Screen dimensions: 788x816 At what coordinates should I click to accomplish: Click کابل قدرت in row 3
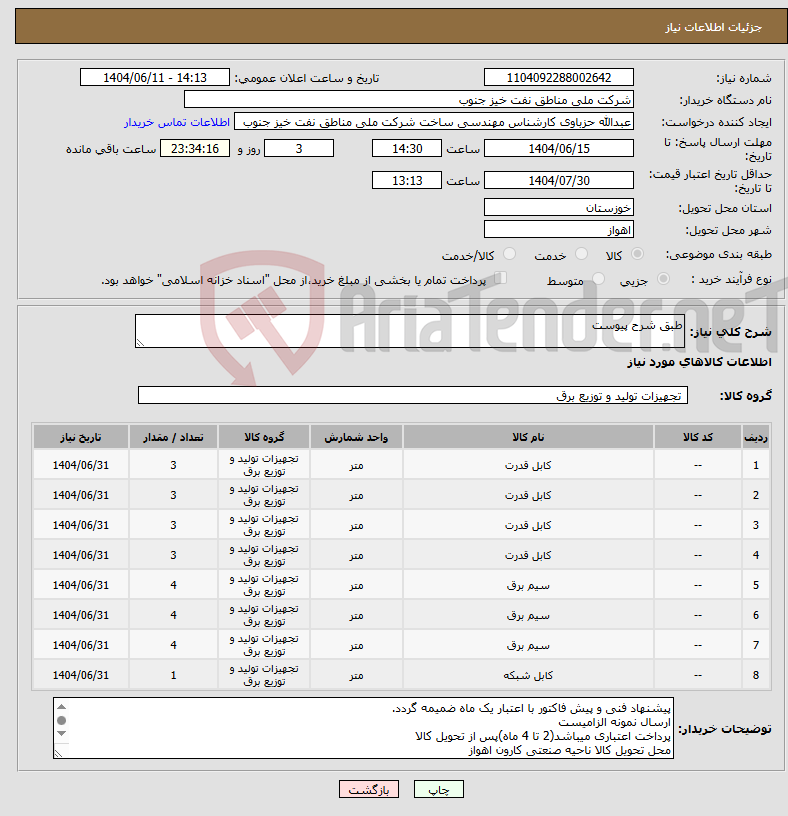pyautogui.click(x=528, y=525)
